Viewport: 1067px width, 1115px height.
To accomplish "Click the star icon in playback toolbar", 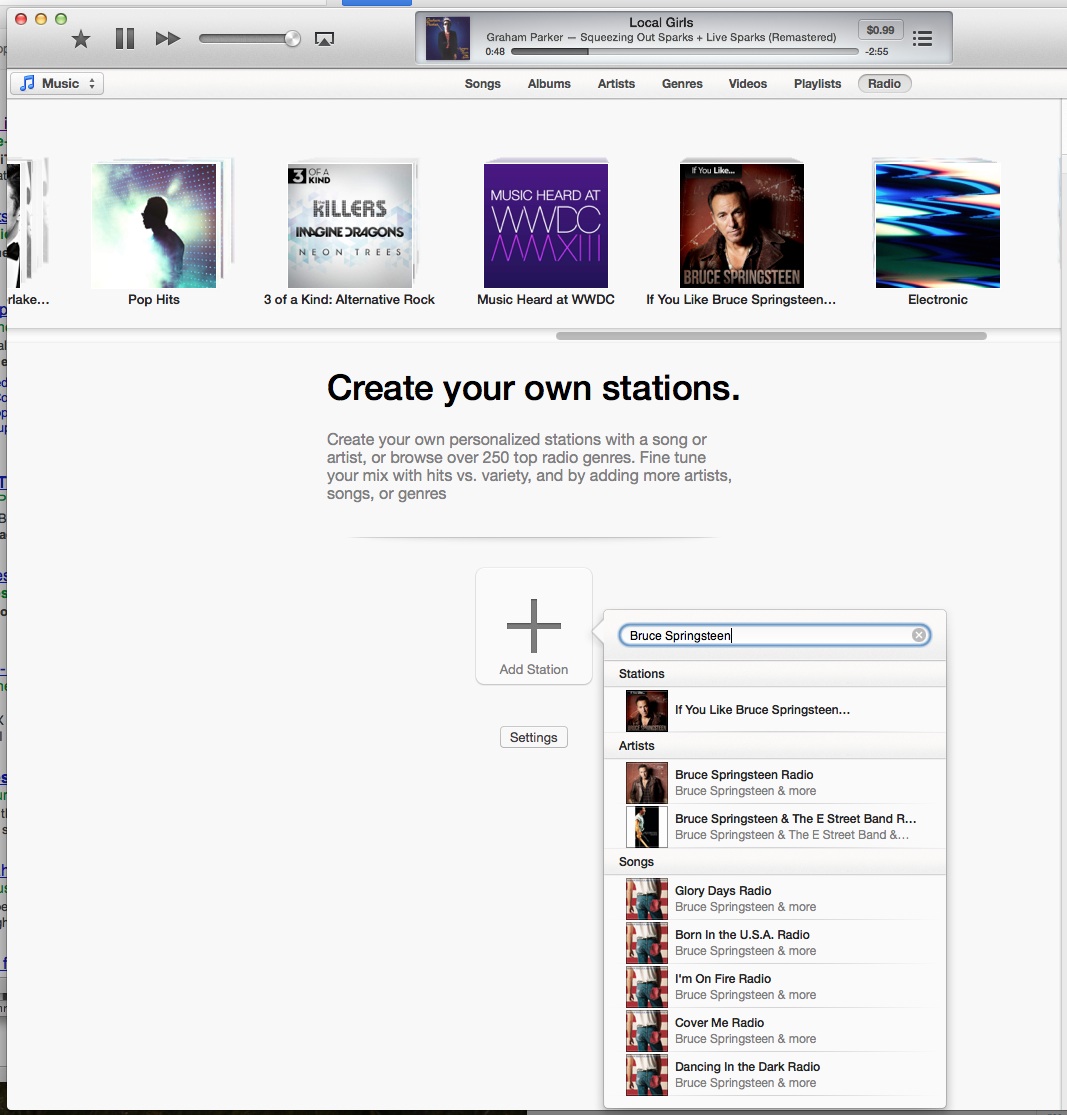I will [x=81, y=39].
